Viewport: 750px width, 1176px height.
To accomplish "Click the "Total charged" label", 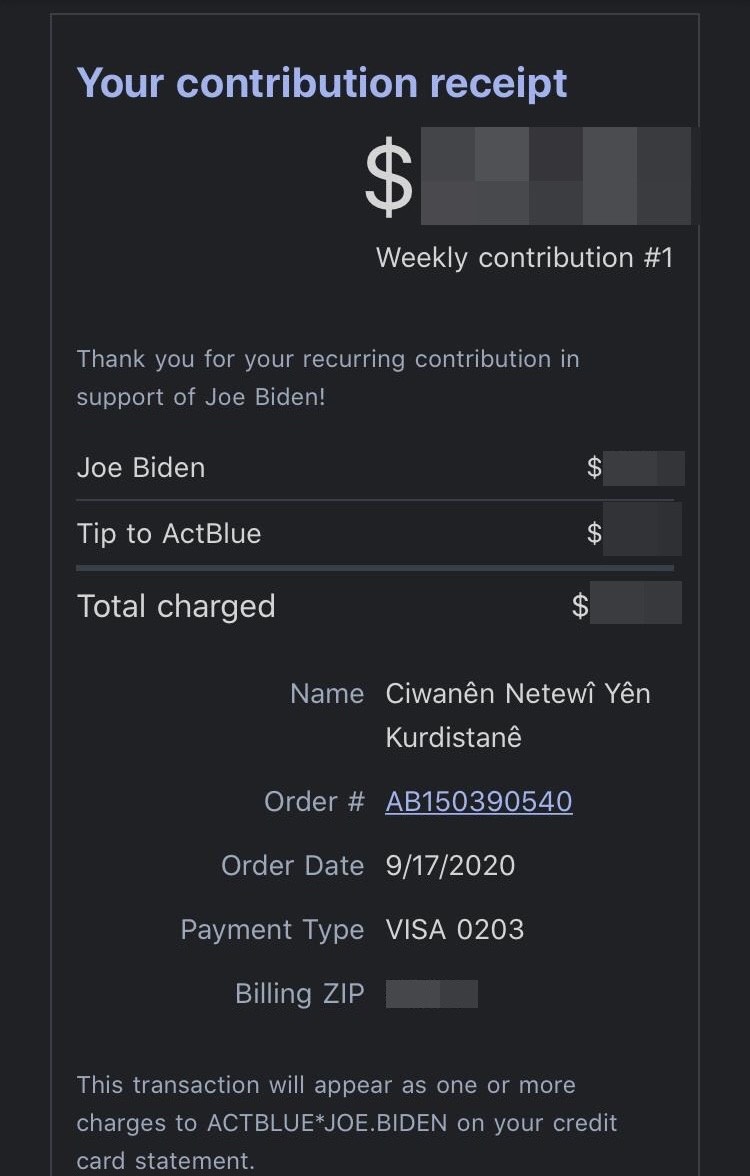I will [176, 607].
